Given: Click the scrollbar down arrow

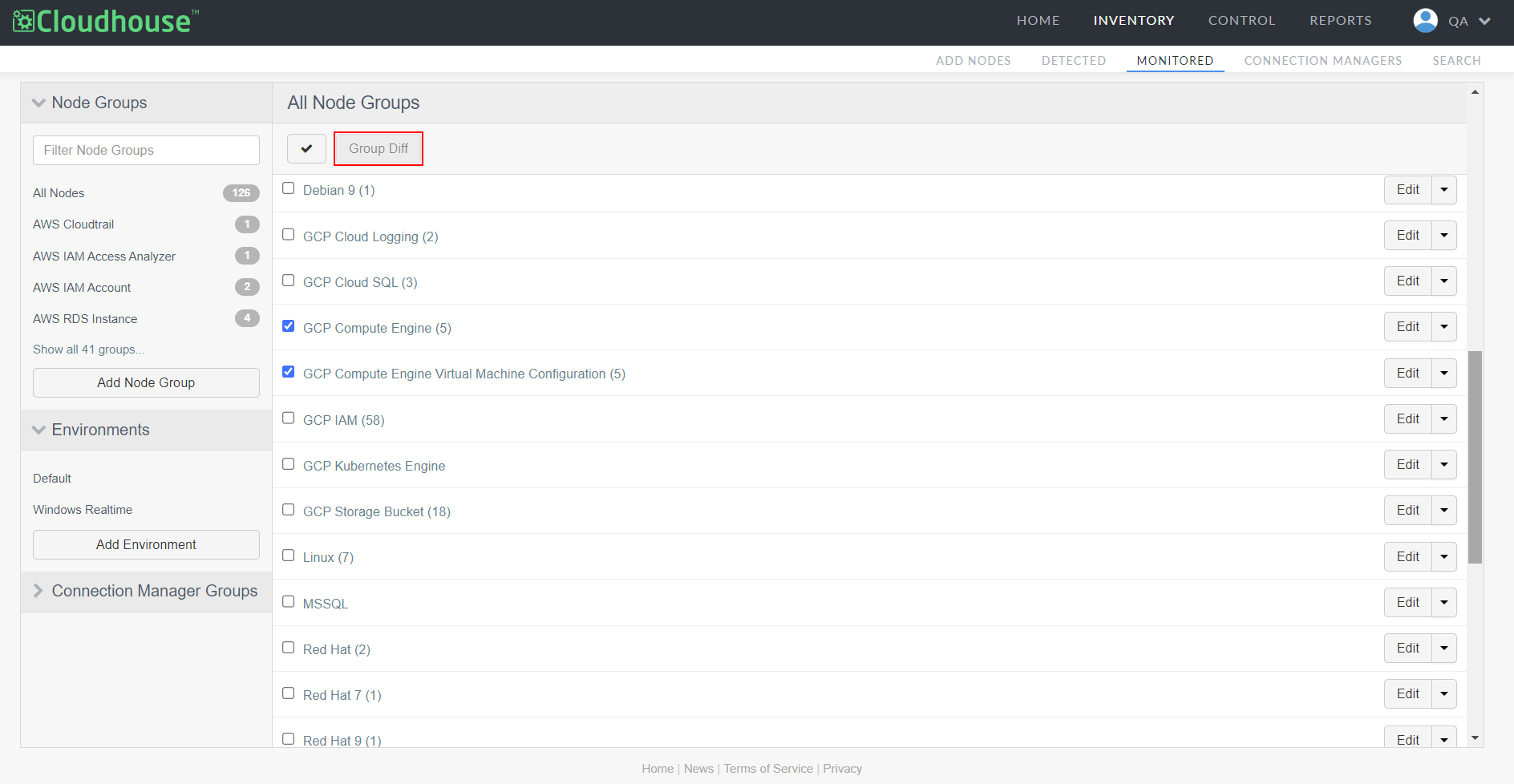Looking at the screenshot, I should (1475, 738).
